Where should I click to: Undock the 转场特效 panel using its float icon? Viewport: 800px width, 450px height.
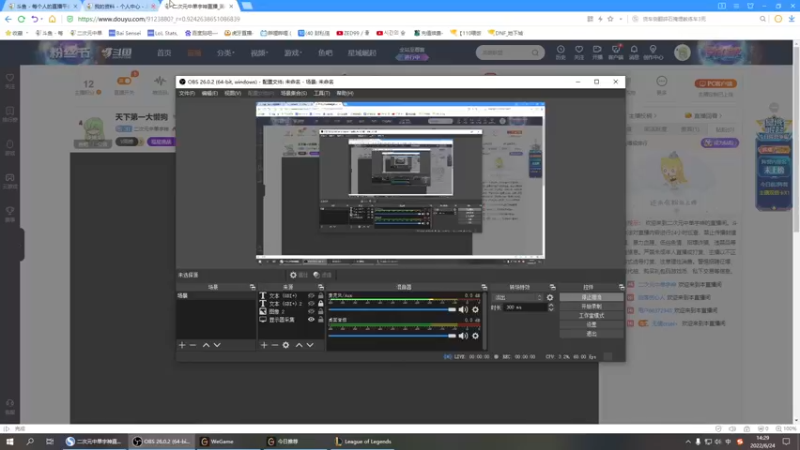pos(553,287)
